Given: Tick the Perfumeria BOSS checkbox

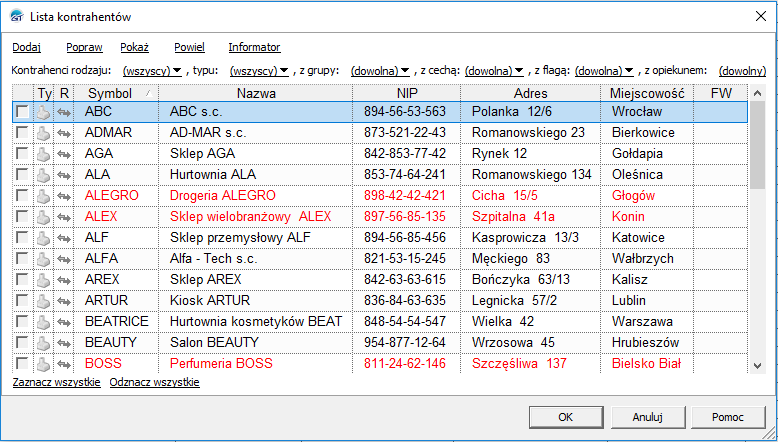Looking at the screenshot, I should pyautogui.click(x=22, y=363).
